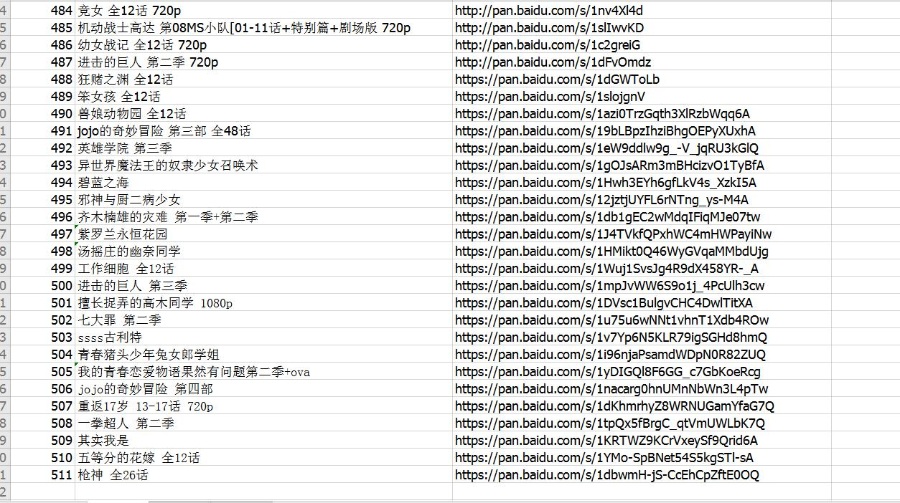Open link pan.baidu.com/s/1dGWToLb
The height and width of the screenshot is (503, 900).
(557, 79)
